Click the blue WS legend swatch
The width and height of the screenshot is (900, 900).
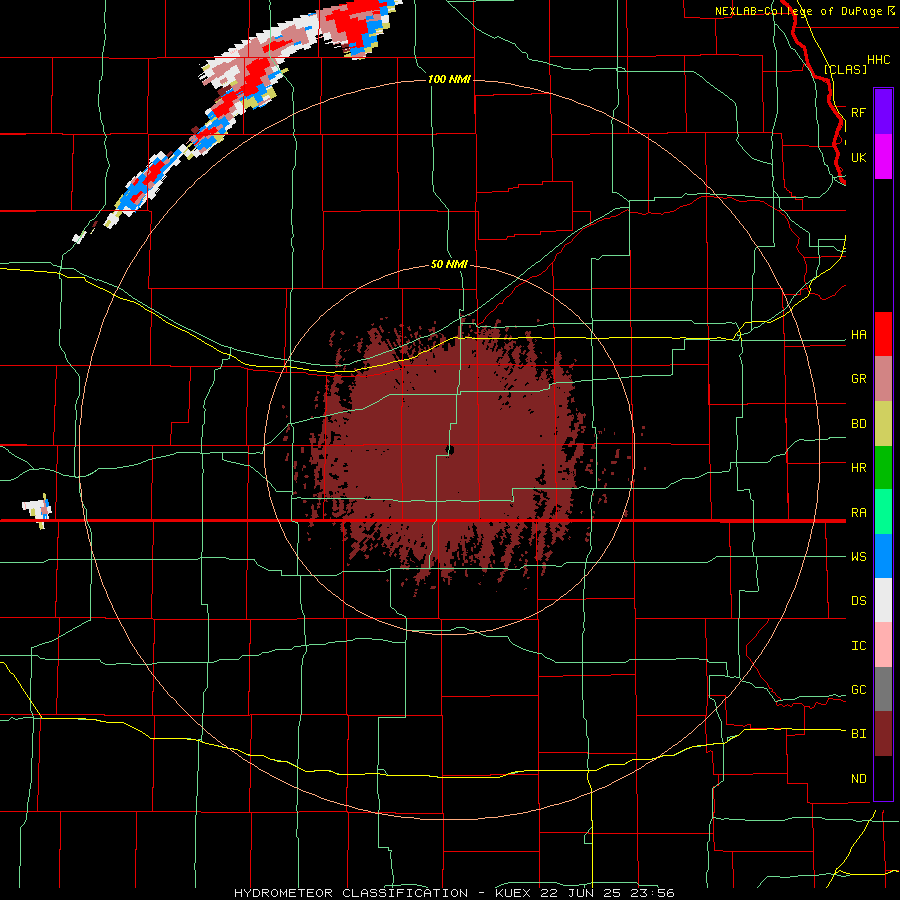[x=883, y=556]
